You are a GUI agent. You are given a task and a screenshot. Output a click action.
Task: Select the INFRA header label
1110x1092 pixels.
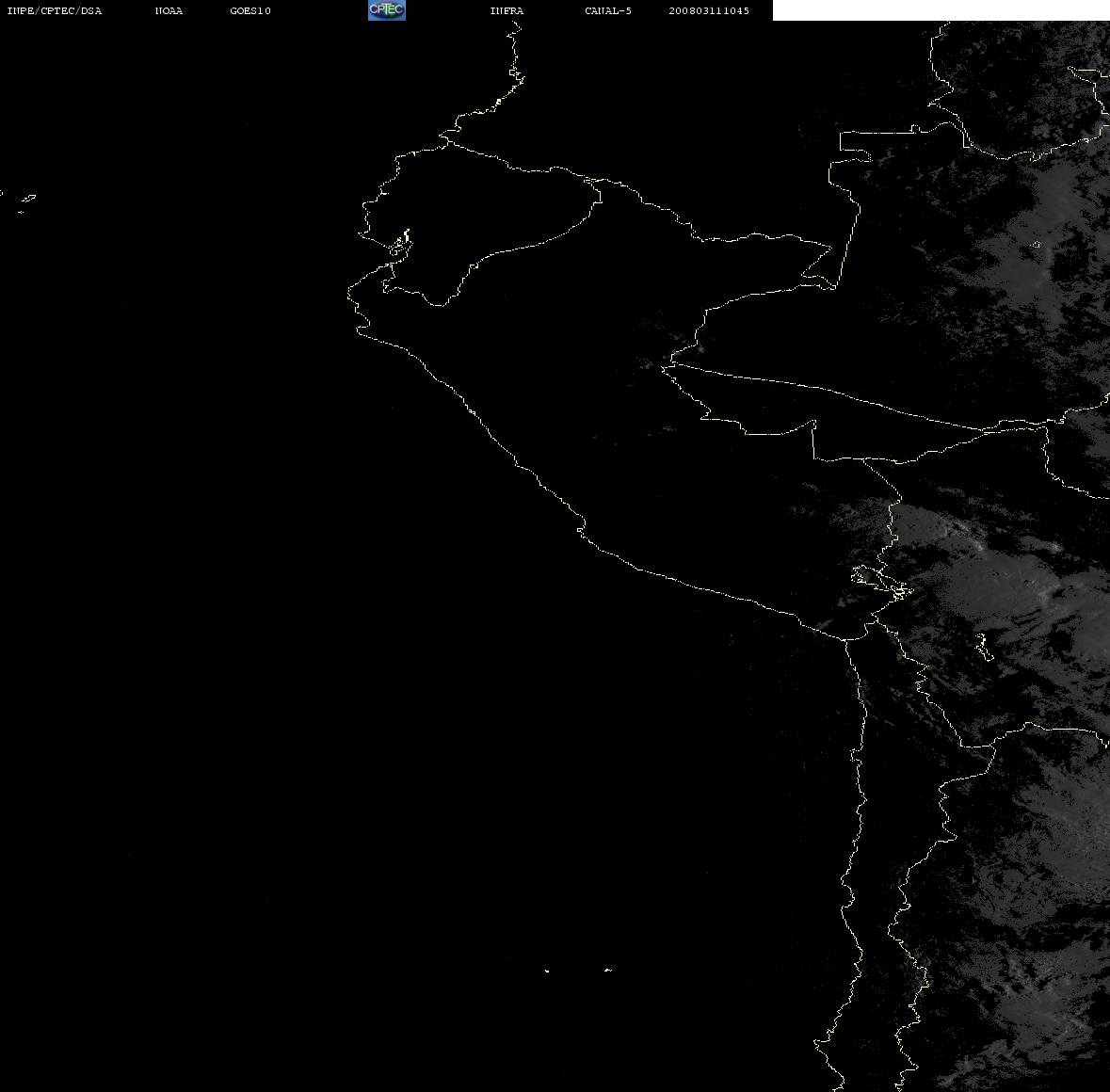pos(507,10)
